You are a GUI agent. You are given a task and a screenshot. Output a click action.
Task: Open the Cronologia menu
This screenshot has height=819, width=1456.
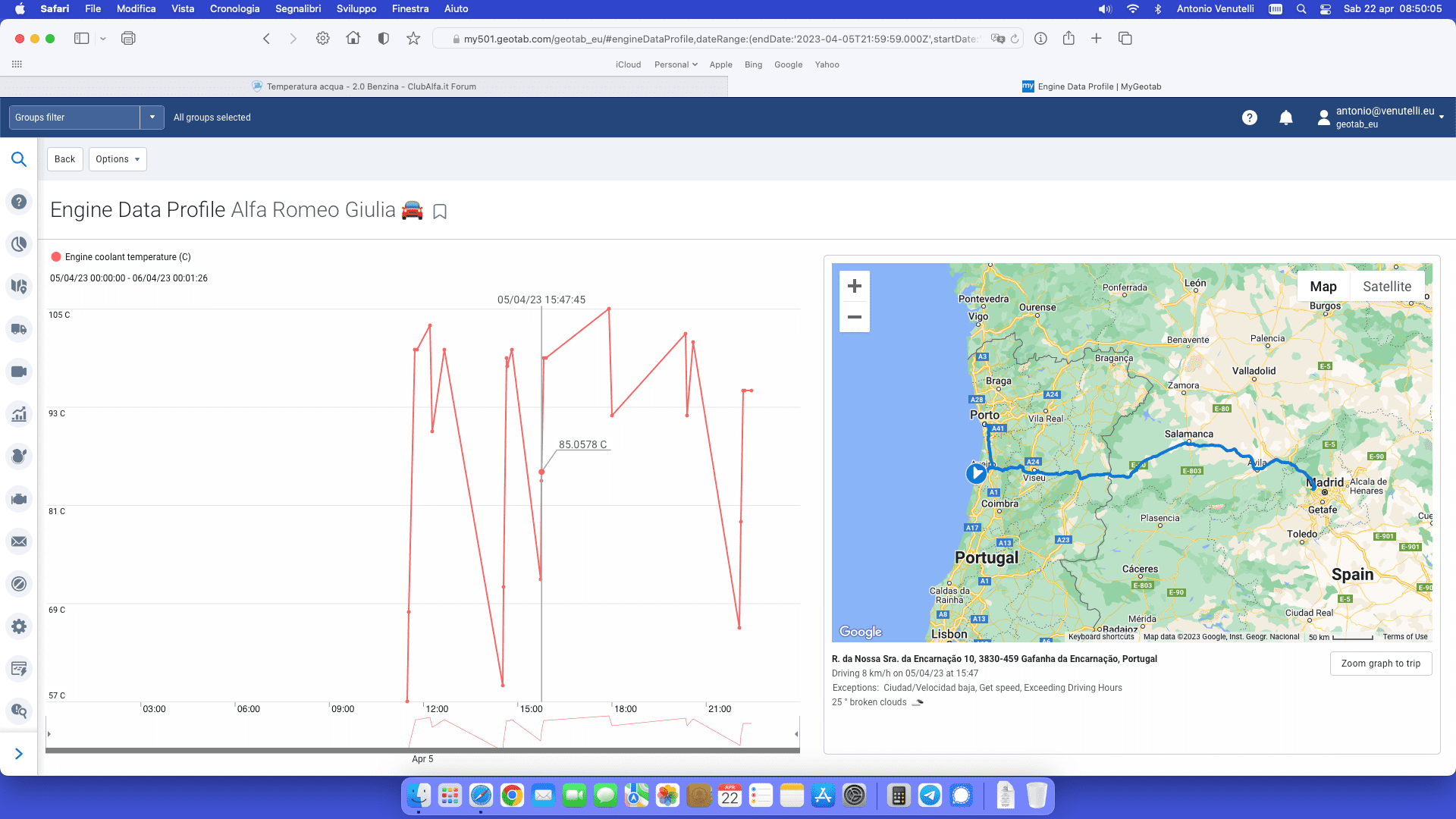tap(234, 8)
